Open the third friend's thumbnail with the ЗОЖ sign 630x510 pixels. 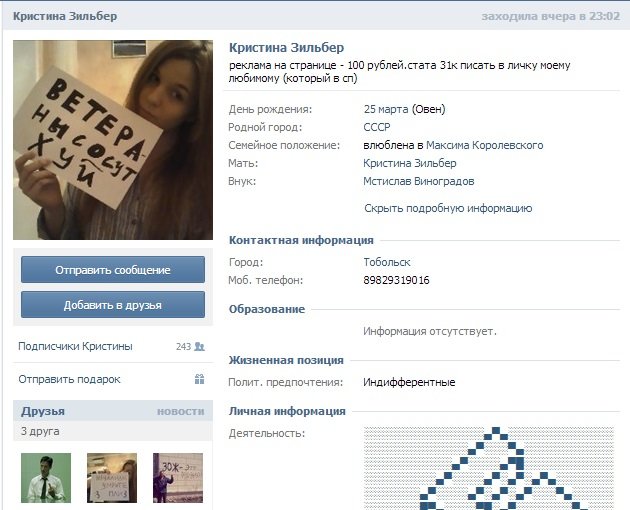[178, 478]
